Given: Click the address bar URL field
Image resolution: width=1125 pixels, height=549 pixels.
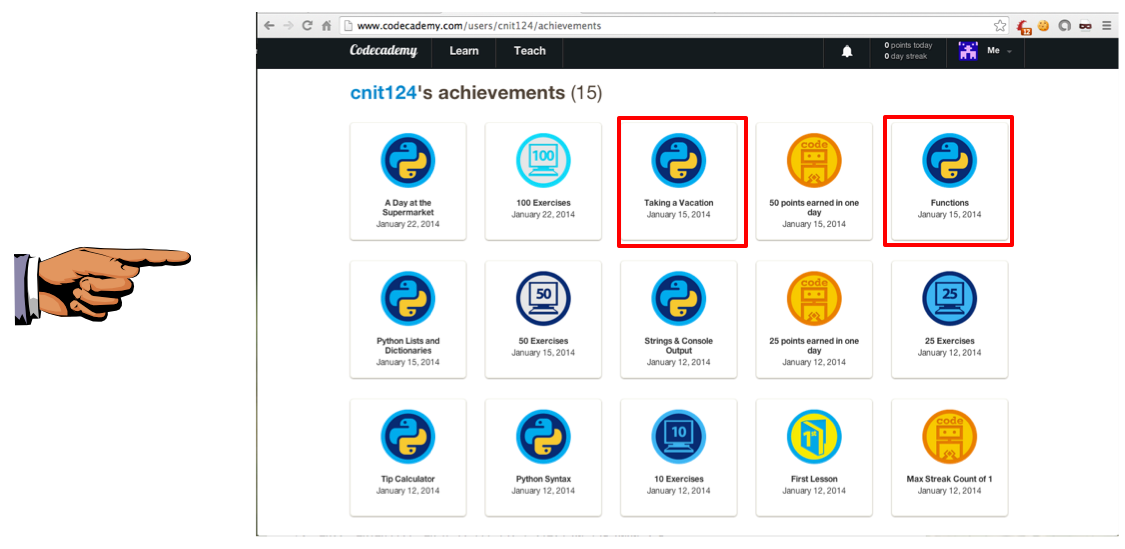Looking at the screenshot, I should pyautogui.click(x=674, y=26).
